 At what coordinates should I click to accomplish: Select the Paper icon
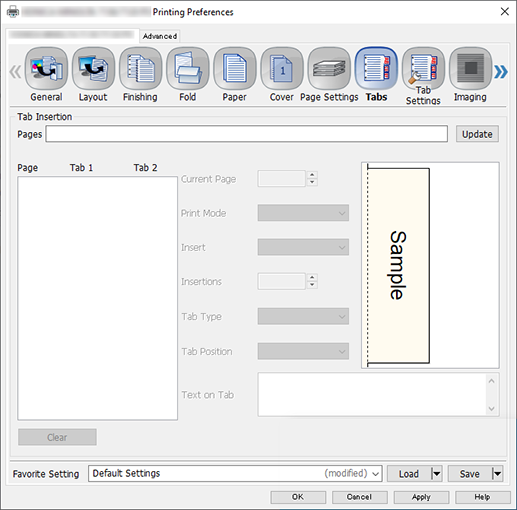(x=235, y=69)
